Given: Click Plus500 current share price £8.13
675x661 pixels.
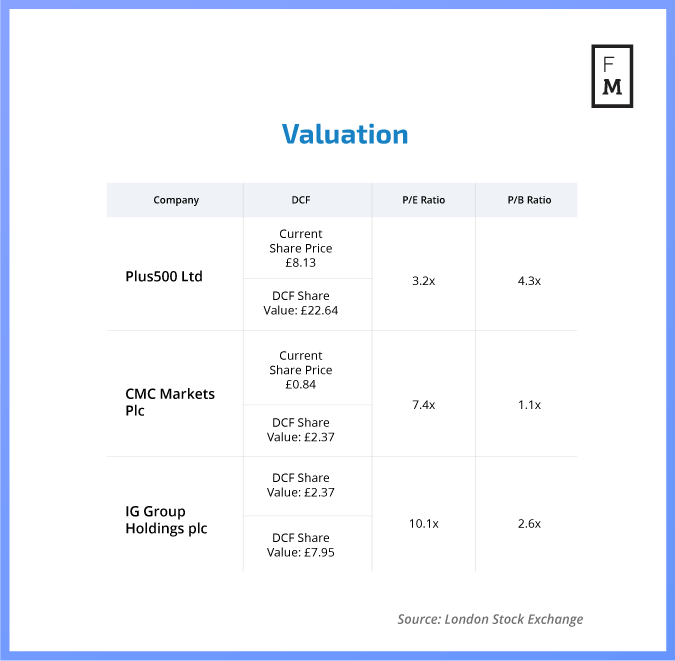Looking at the screenshot, I should tap(301, 248).
